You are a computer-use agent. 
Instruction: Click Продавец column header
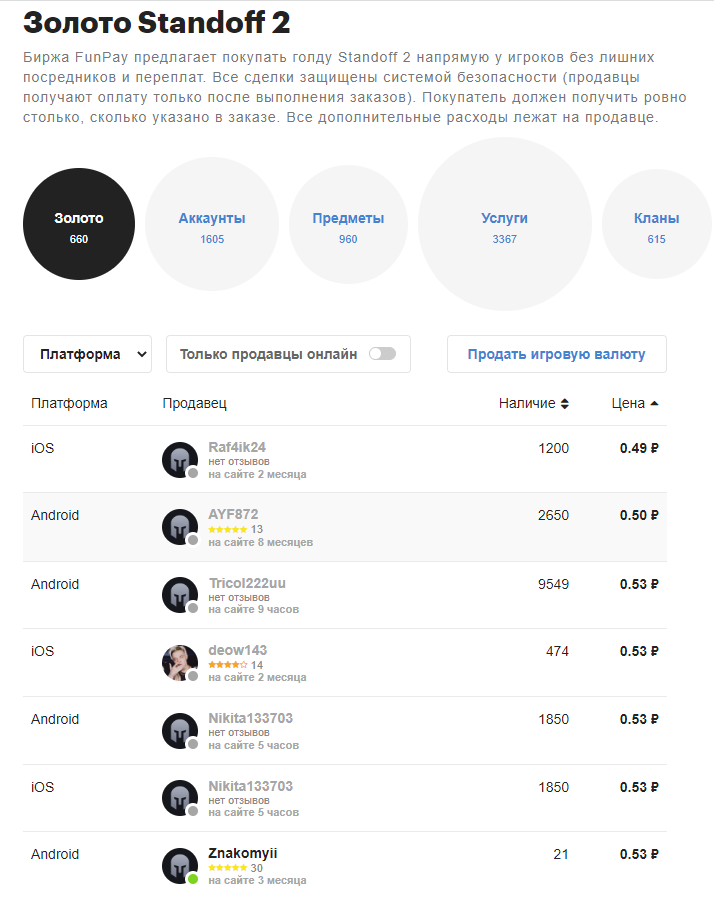pos(194,404)
